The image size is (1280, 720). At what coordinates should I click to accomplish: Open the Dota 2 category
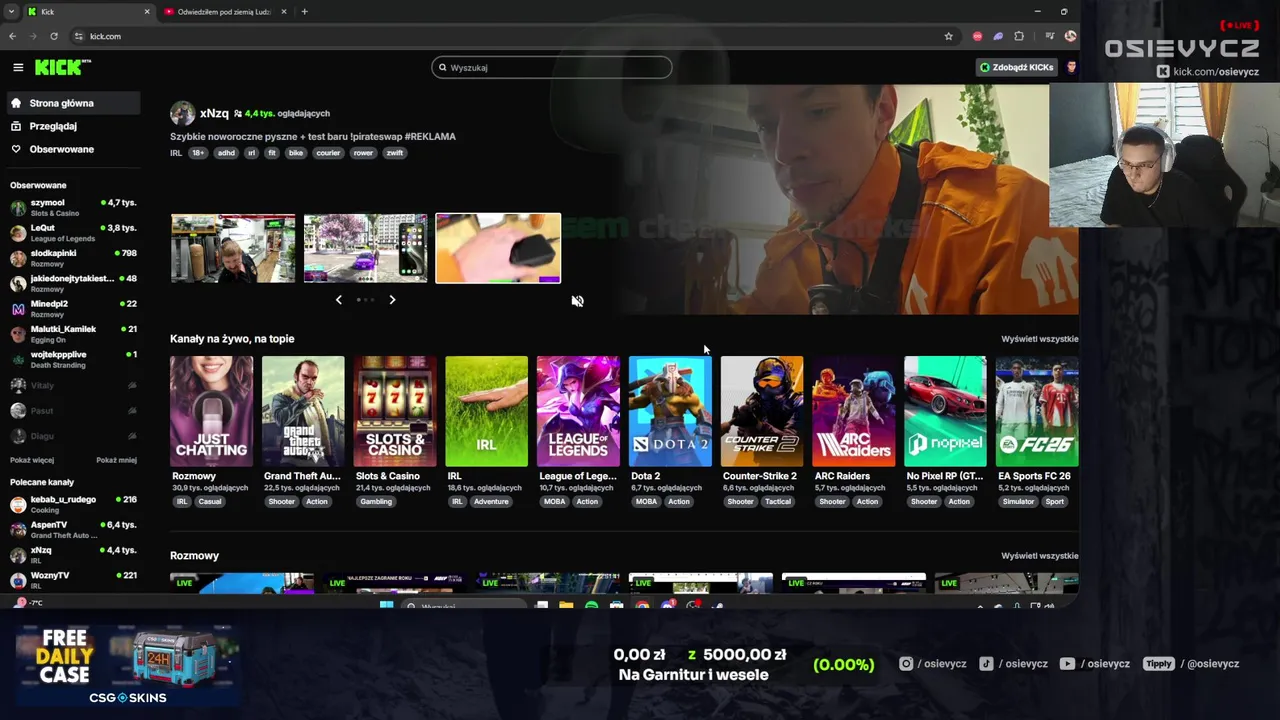click(670, 411)
